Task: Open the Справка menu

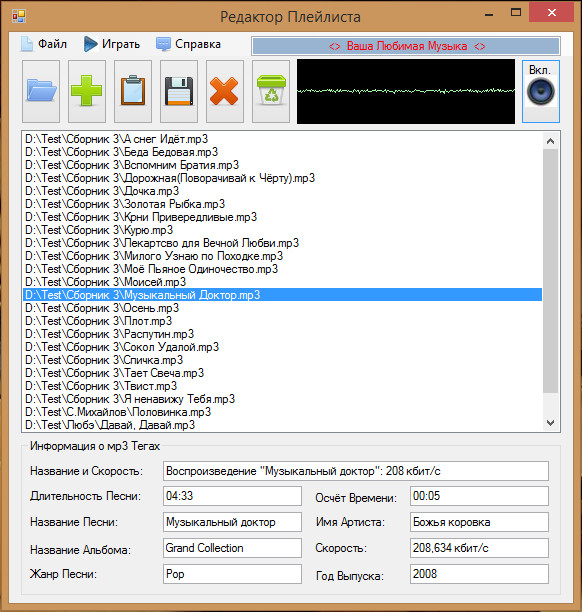Action: tap(189, 44)
